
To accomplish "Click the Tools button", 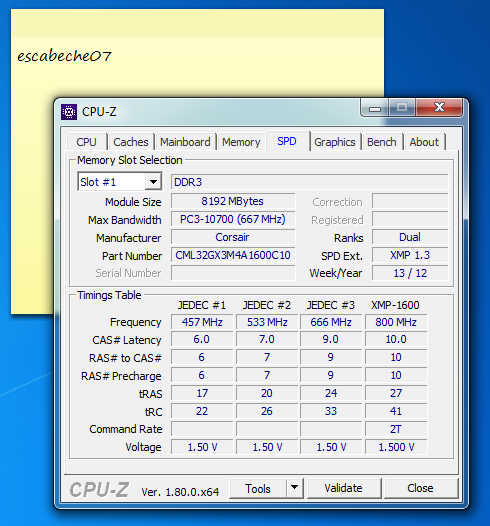I will [x=258, y=488].
